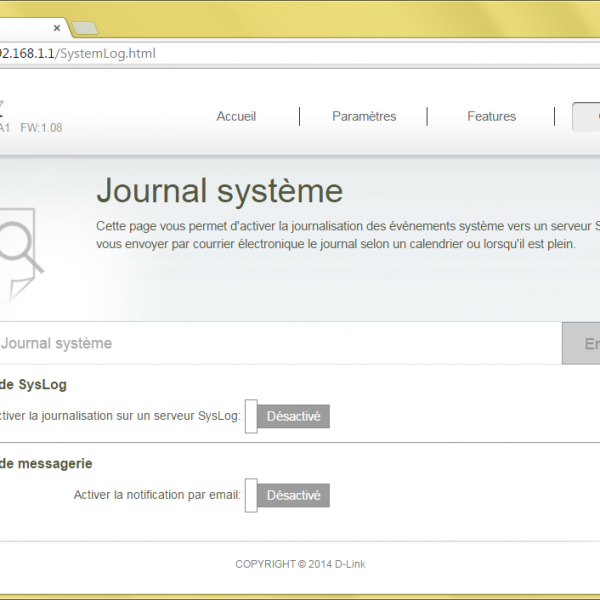
Task: Open the Paramètres menu
Action: coord(364,116)
